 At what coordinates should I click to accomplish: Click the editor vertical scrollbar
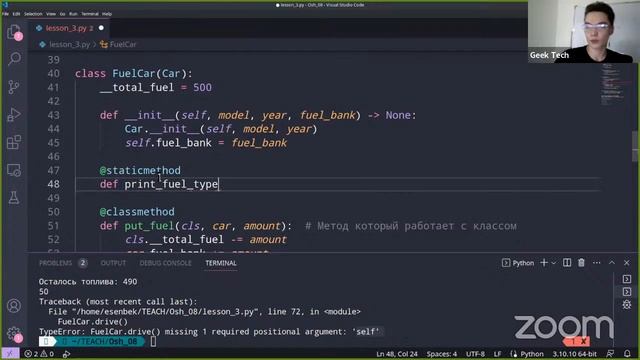(x=636, y=146)
